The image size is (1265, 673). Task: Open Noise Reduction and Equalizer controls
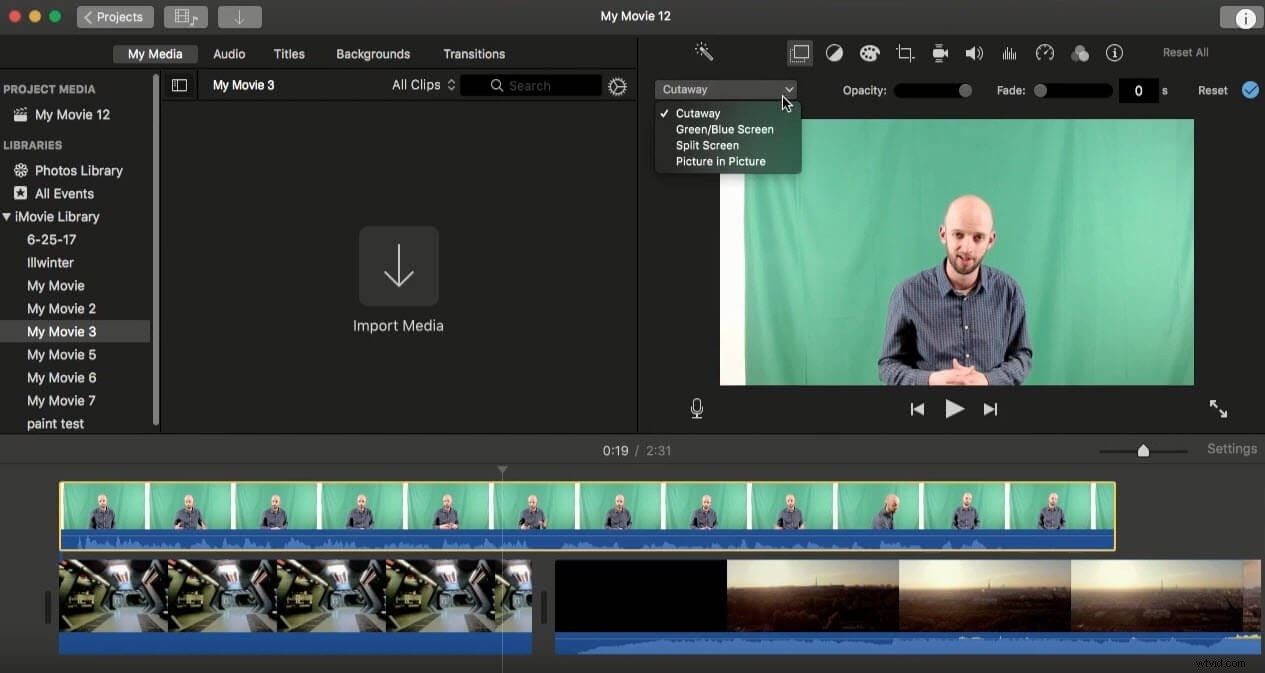pos(1009,52)
